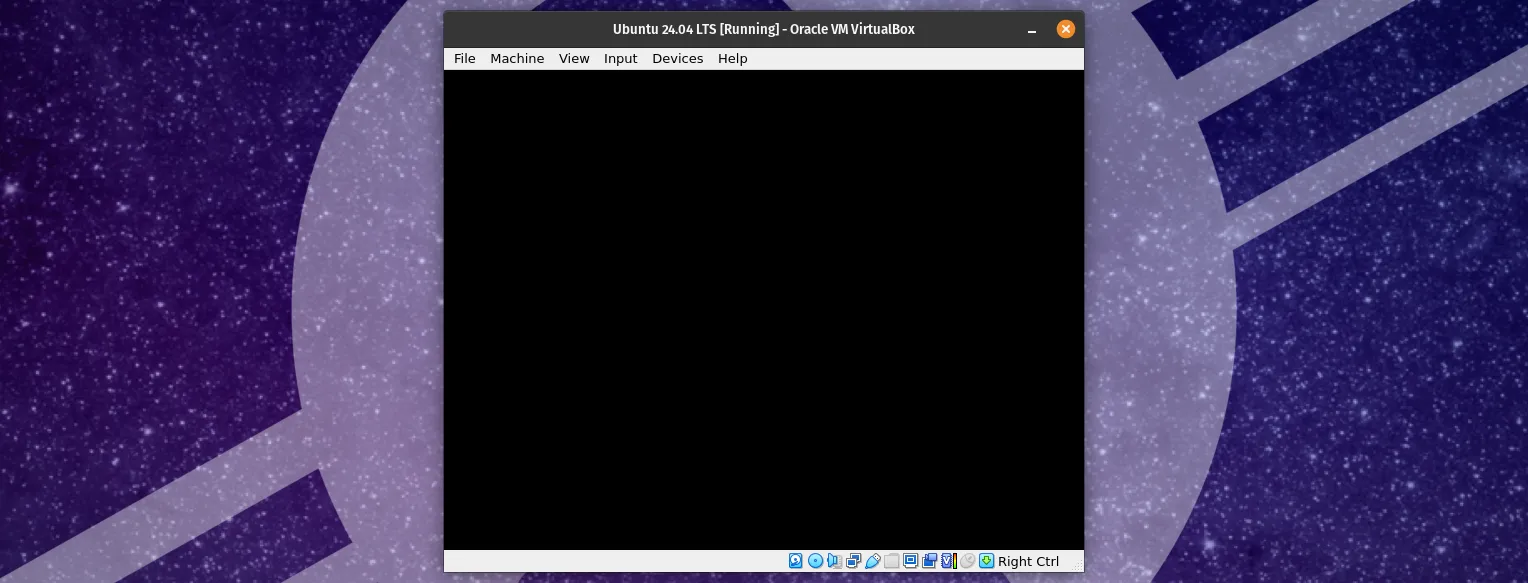Click the display settings status icon
Image resolution: width=1528 pixels, height=583 pixels.
pyautogui.click(x=910, y=561)
